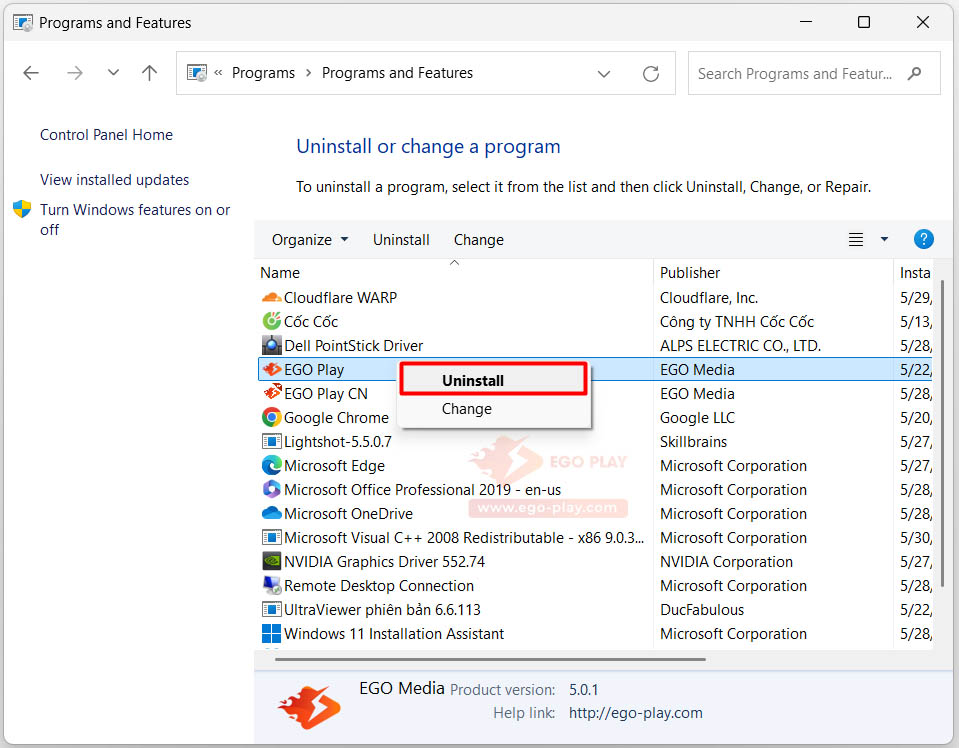Click the UltraViewer program icon
Viewport: 959px width, 748px height.
(271, 609)
